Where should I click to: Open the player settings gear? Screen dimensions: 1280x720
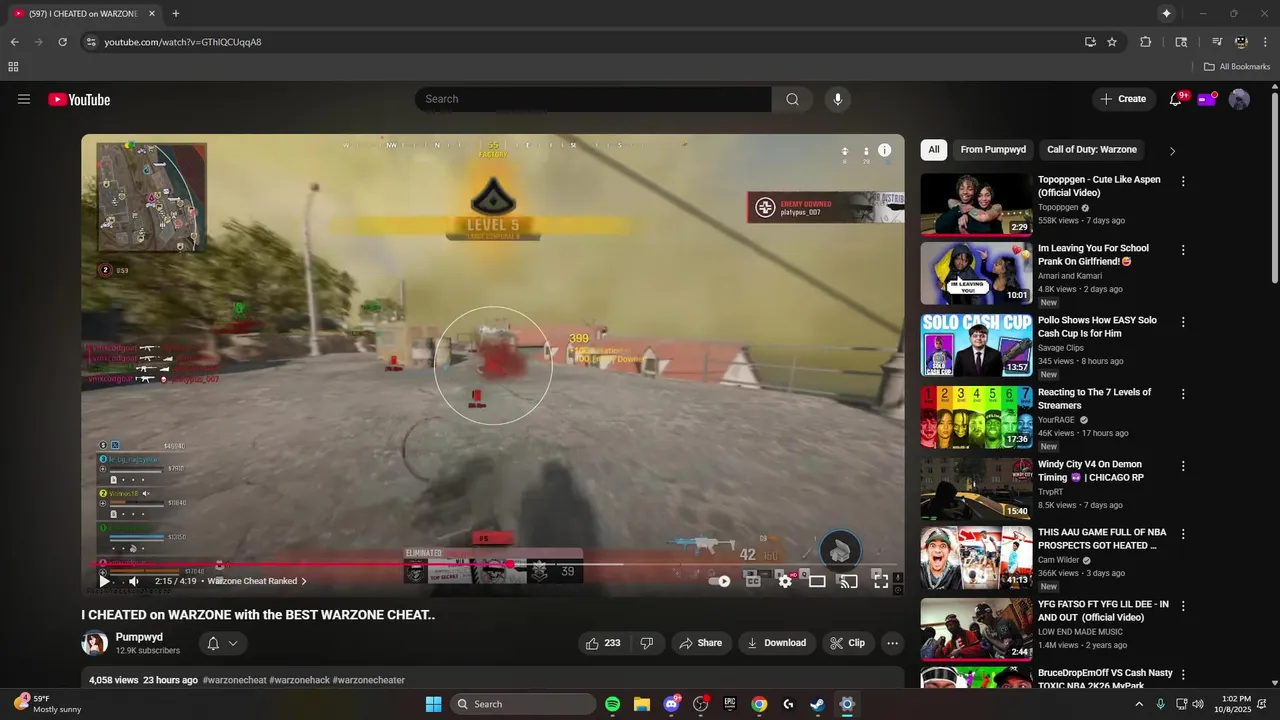[x=785, y=581]
